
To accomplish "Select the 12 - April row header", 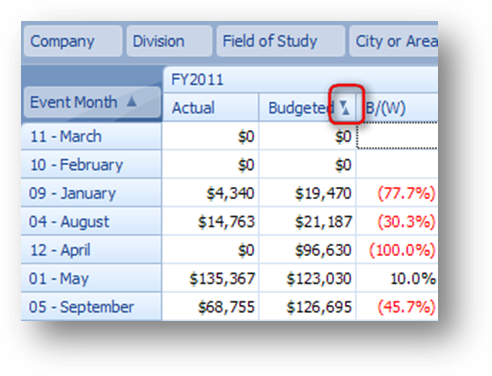I will (x=91, y=250).
